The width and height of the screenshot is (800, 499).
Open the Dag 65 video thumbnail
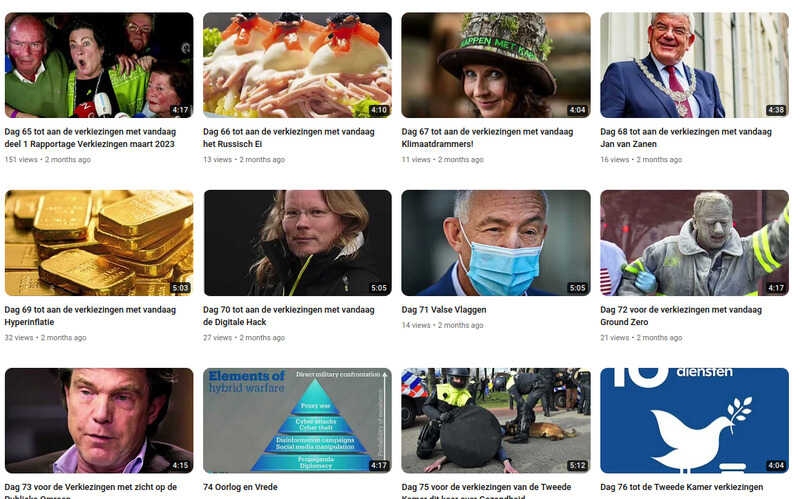tap(99, 65)
